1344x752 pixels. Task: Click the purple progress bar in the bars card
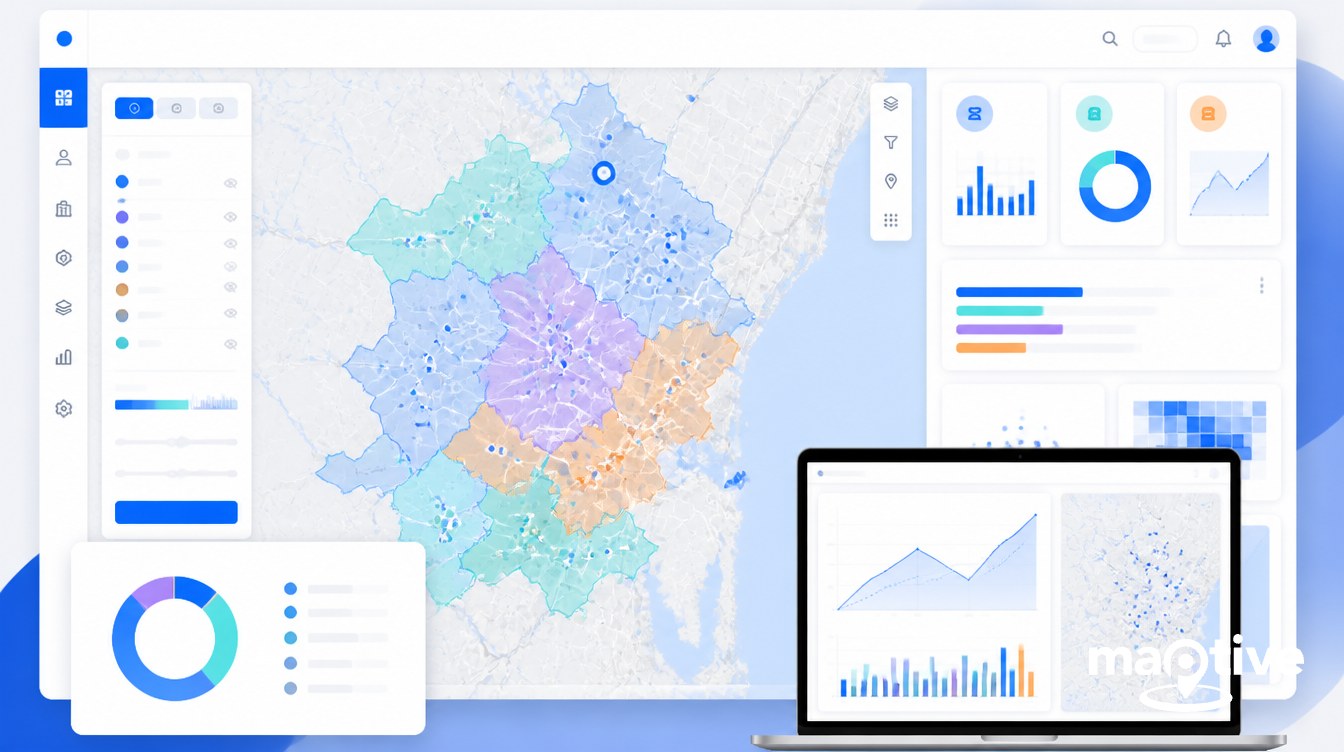point(1009,329)
